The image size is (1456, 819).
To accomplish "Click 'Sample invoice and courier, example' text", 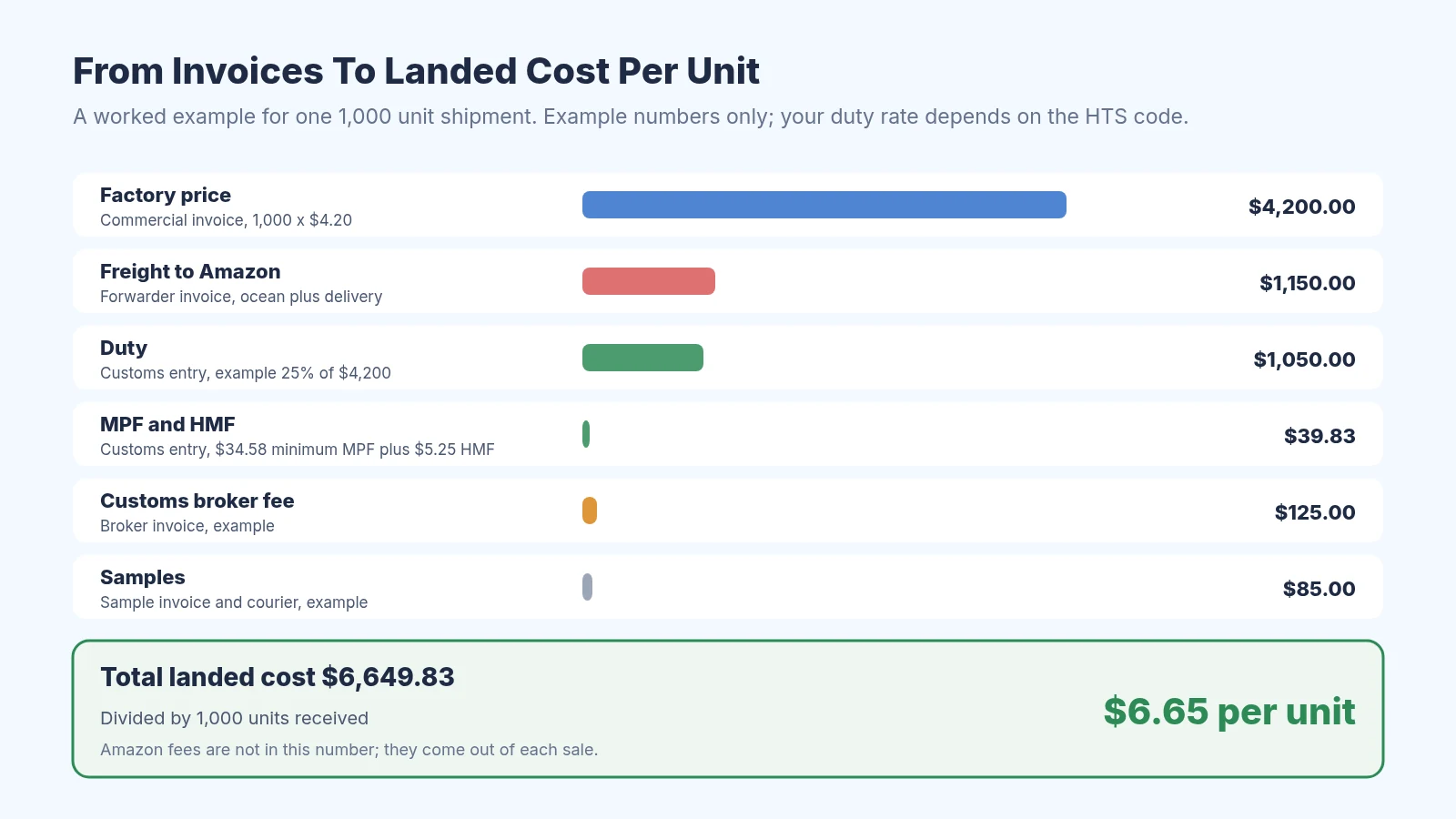I will coord(234,602).
